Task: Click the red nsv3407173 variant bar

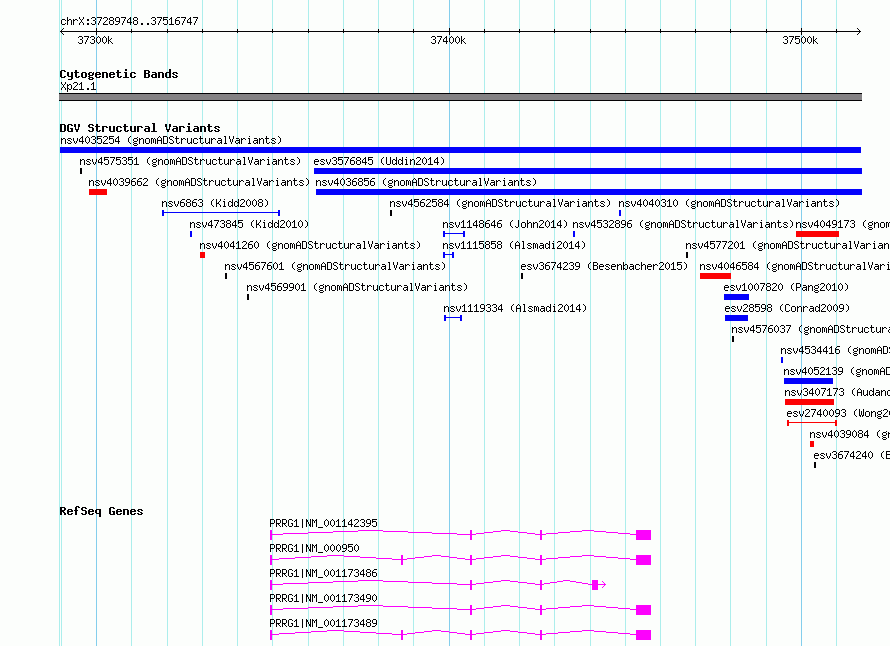Action: click(809, 402)
